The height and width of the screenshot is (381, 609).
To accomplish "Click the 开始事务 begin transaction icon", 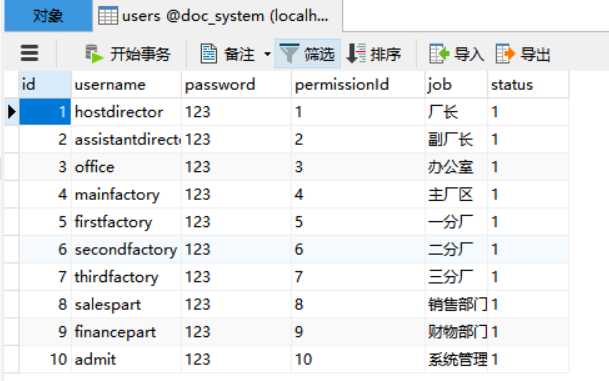I will tap(94, 54).
